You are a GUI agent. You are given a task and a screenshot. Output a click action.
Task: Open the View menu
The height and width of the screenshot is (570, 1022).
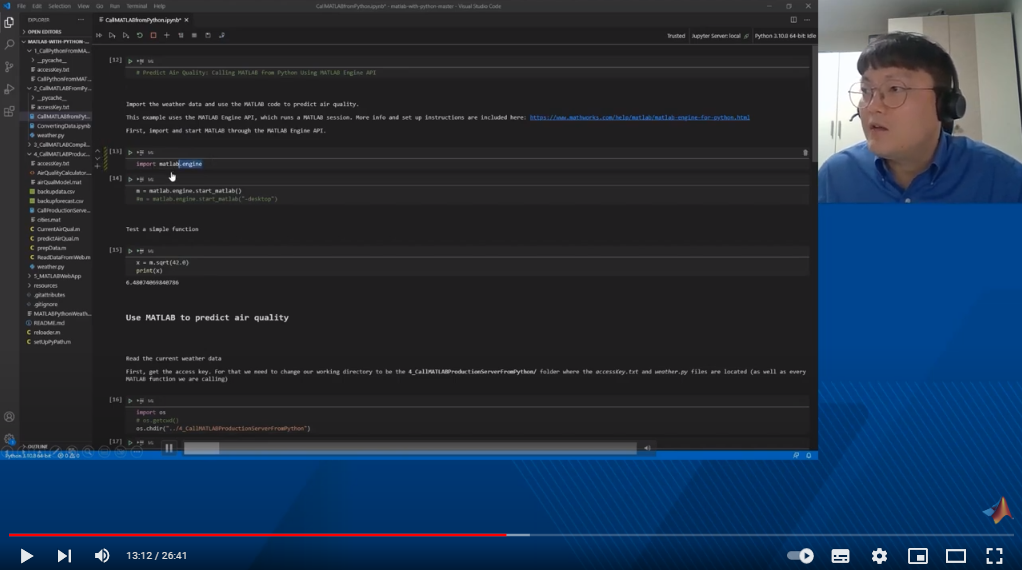coord(83,6)
